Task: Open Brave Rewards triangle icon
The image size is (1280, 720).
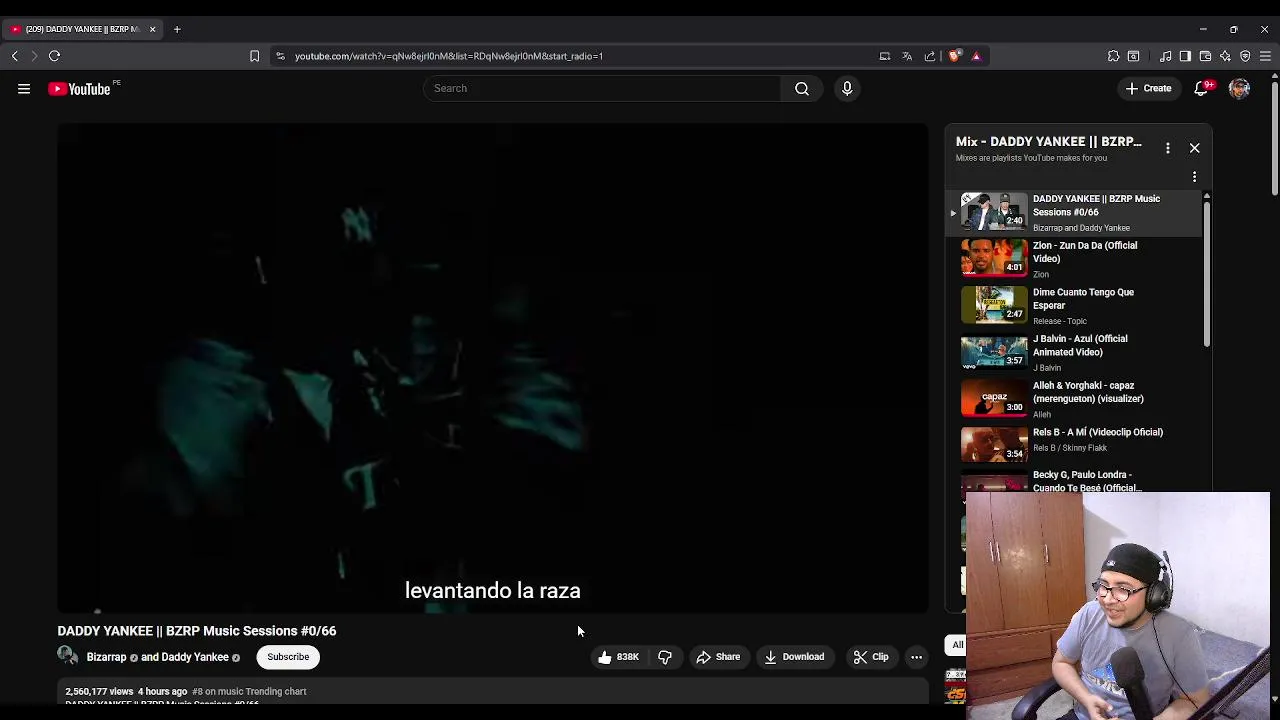Action: click(x=976, y=56)
